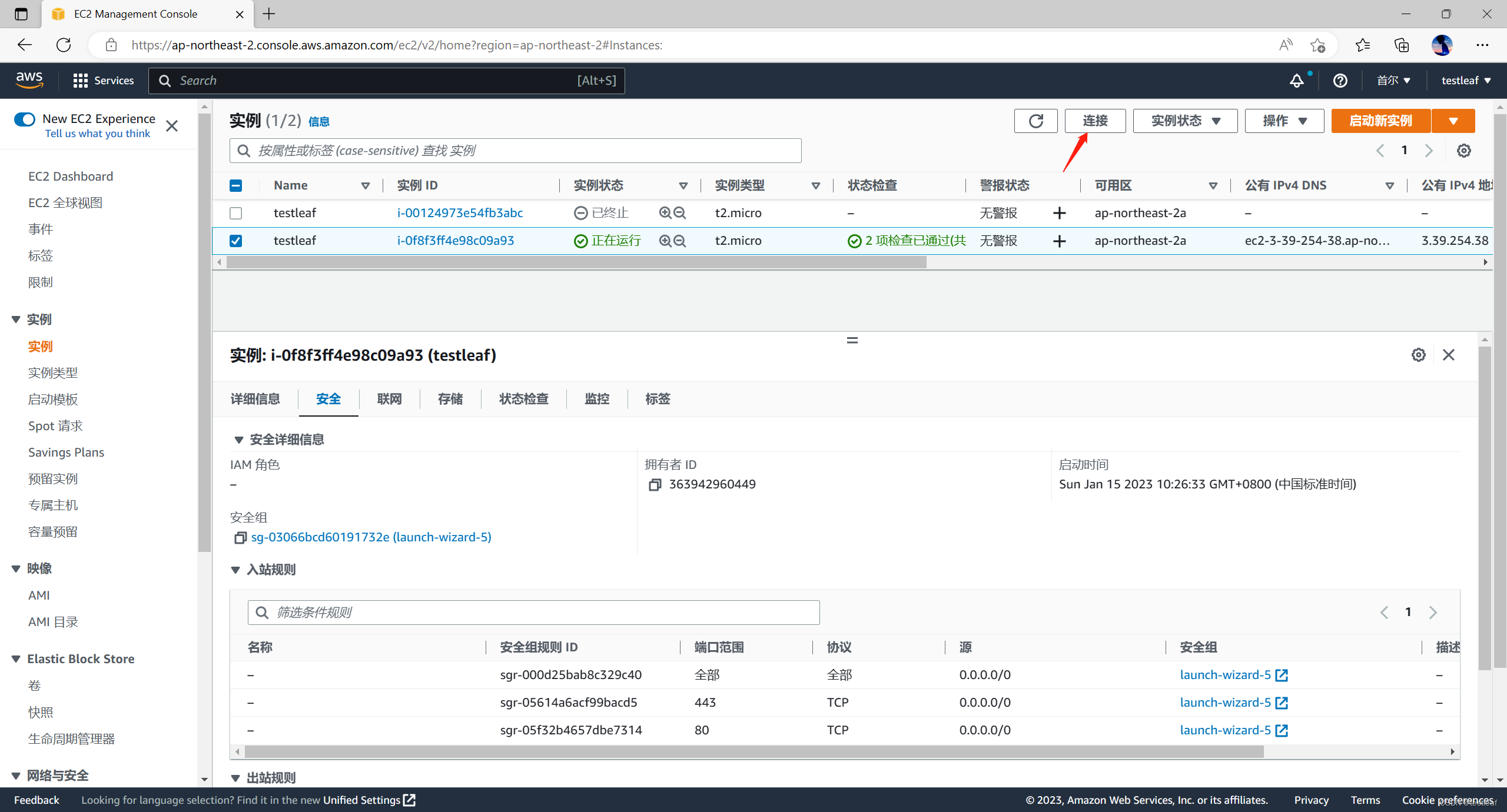The height and width of the screenshot is (812, 1507).
Task: Add alarm for terminated testleaf instance
Action: [x=1059, y=213]
